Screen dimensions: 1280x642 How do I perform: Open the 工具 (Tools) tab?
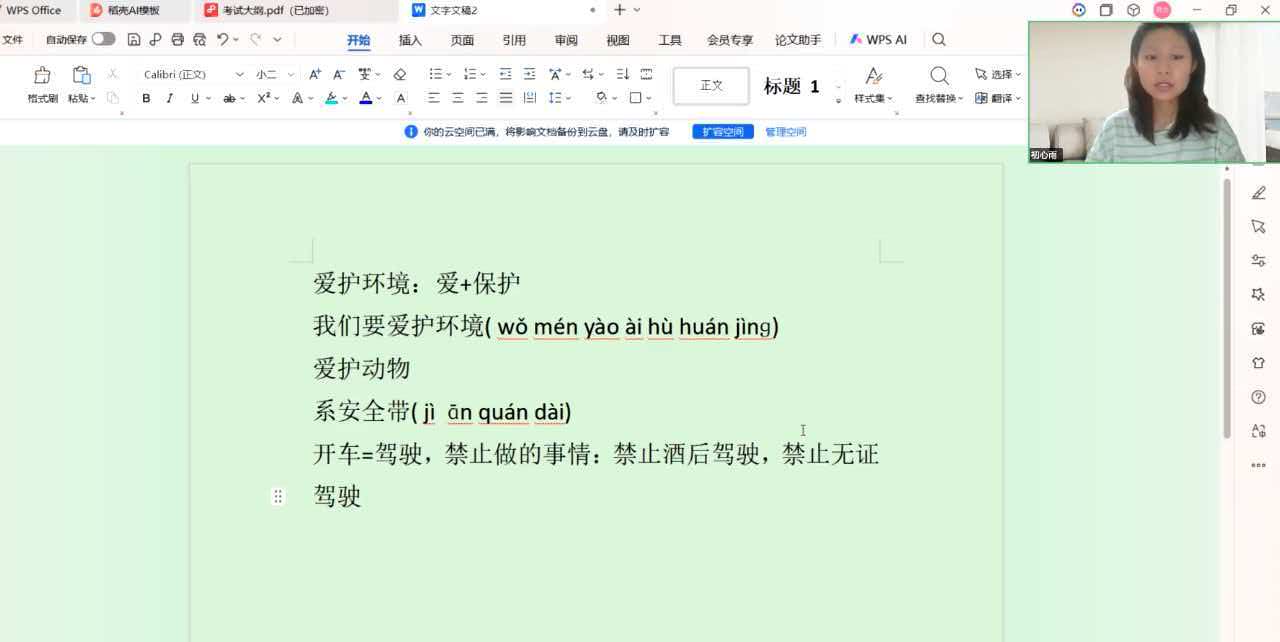click(x=670, y=40)
